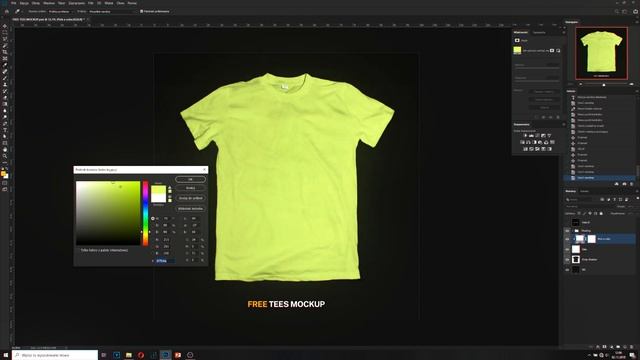Select the Crop tool
The width and height of the screenshot is (640, 360).
pos(5,52)
